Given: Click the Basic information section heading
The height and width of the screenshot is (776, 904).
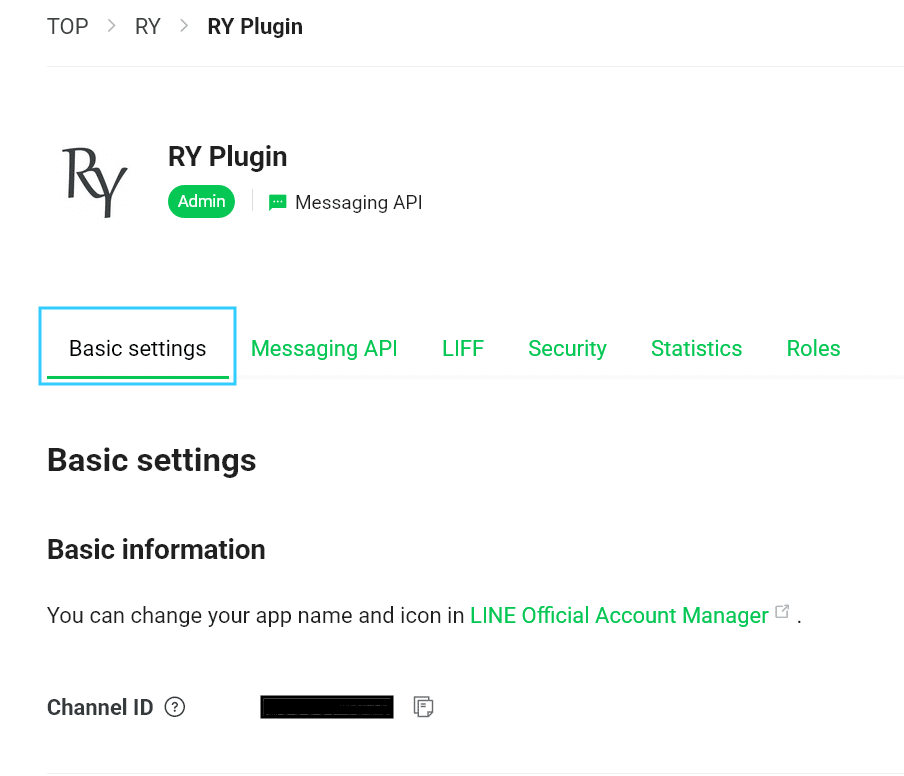Looking at the screenshot, I should 156,549.
